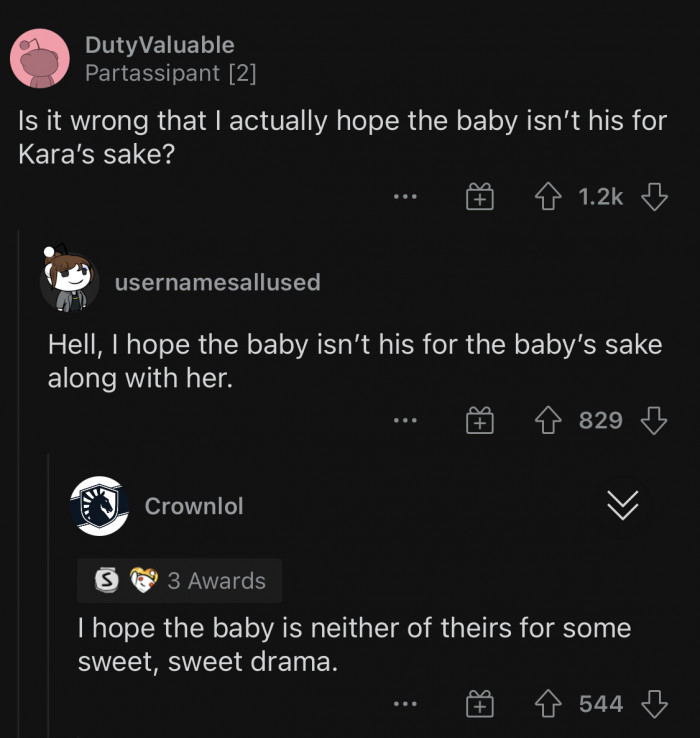Give award to usernamesallused's reply
Screen dimensions: 700x738
coord(480,421)
